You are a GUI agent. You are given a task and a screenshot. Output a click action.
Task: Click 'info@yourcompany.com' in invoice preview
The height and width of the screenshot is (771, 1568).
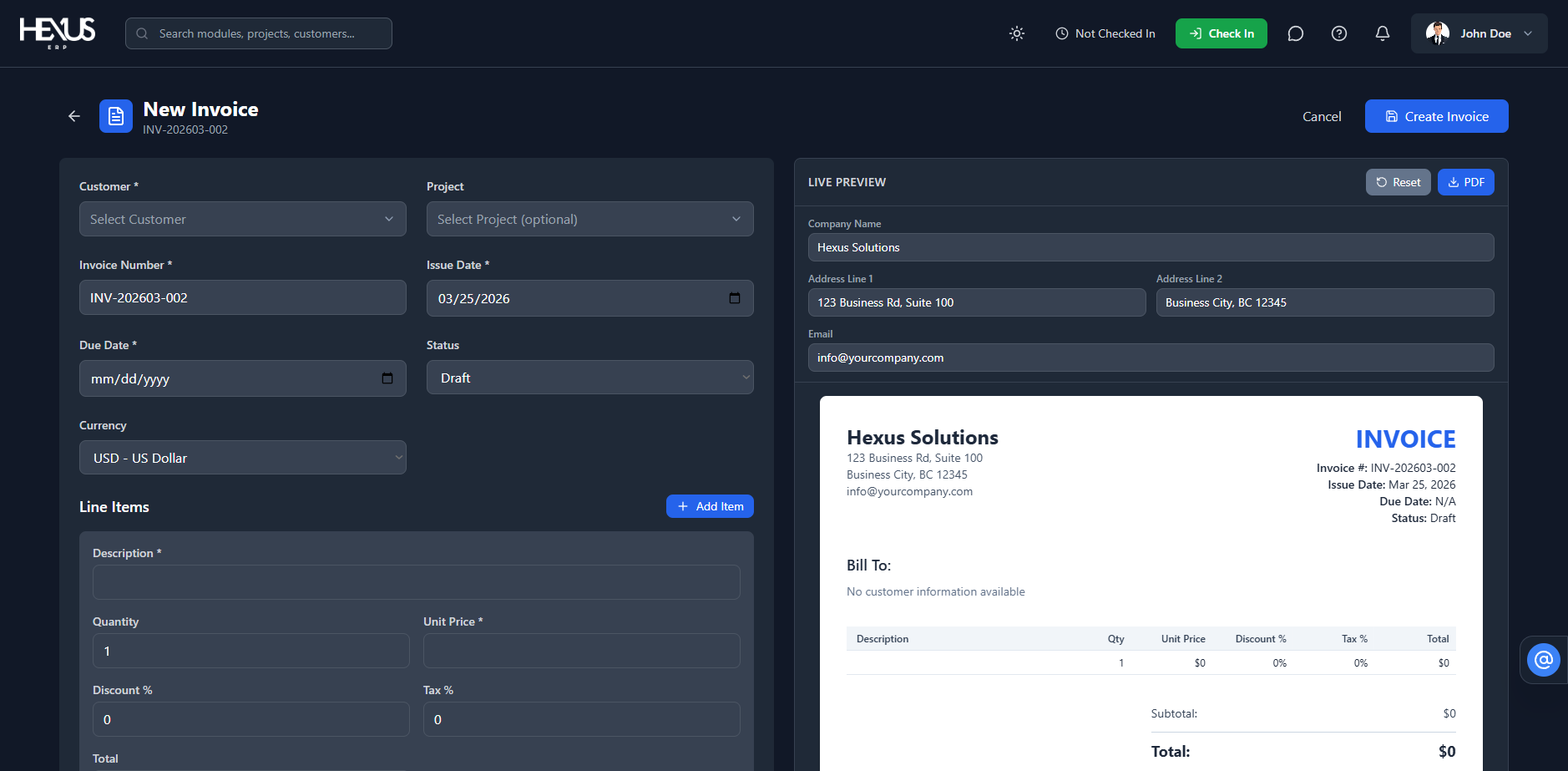[909, 491]
